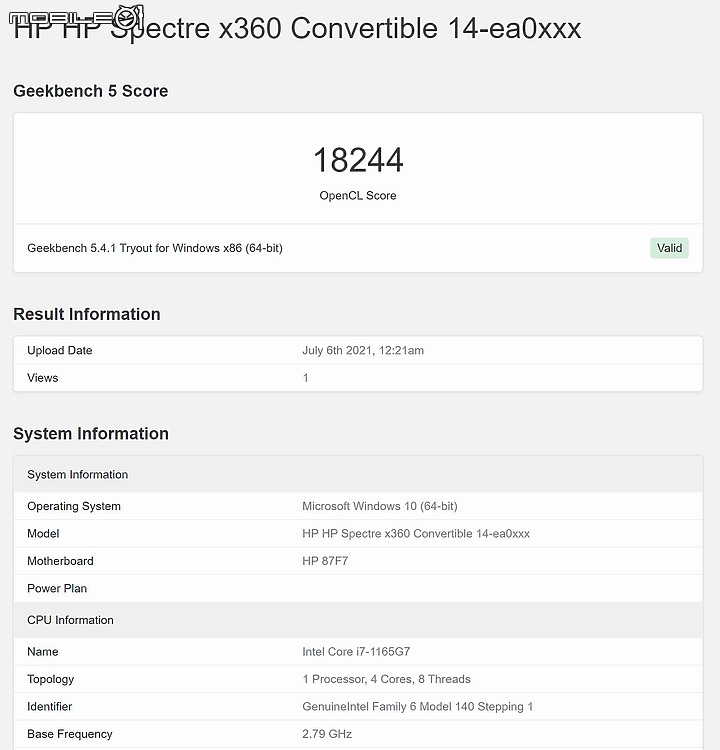Click the Result Information heading

point(87,314)
